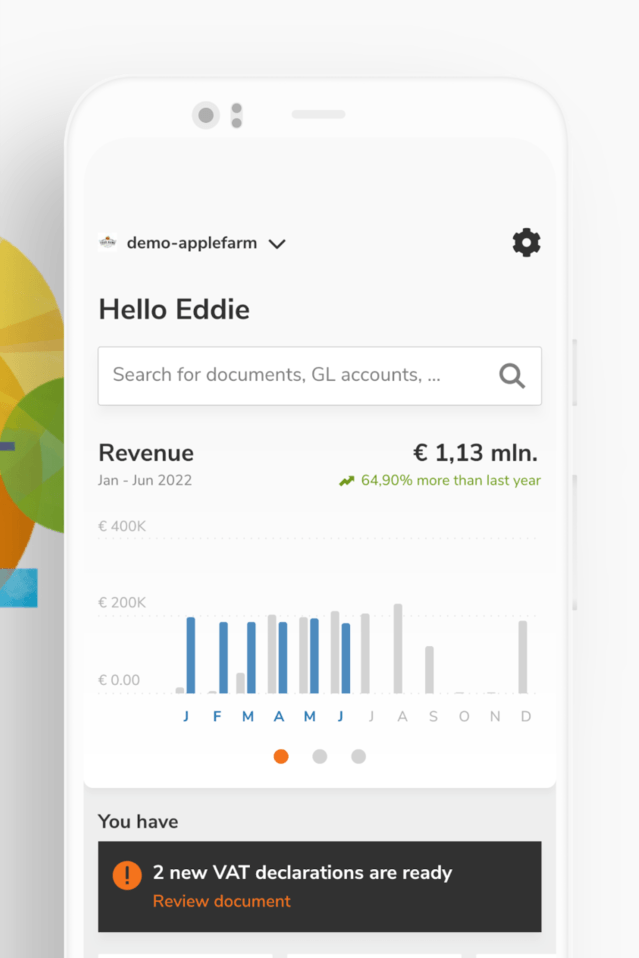Click the Revenue section heading
This screenshot has height=958, width=639.
[146, 453]
